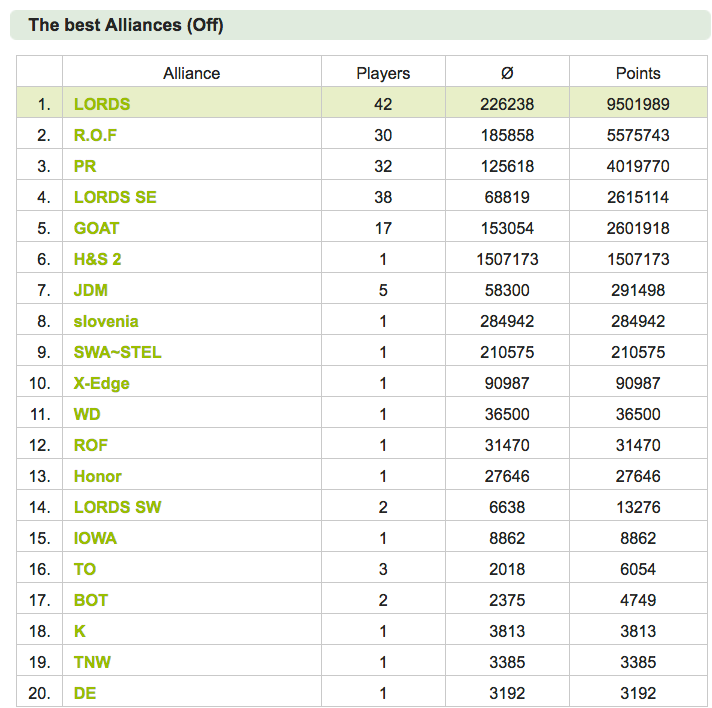Select the DE alliance link

tap(84, 693)
